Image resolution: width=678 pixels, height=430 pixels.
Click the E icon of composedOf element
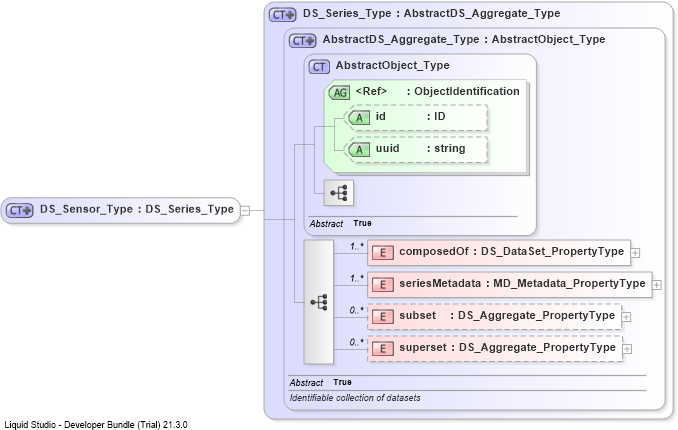[383, 253]
